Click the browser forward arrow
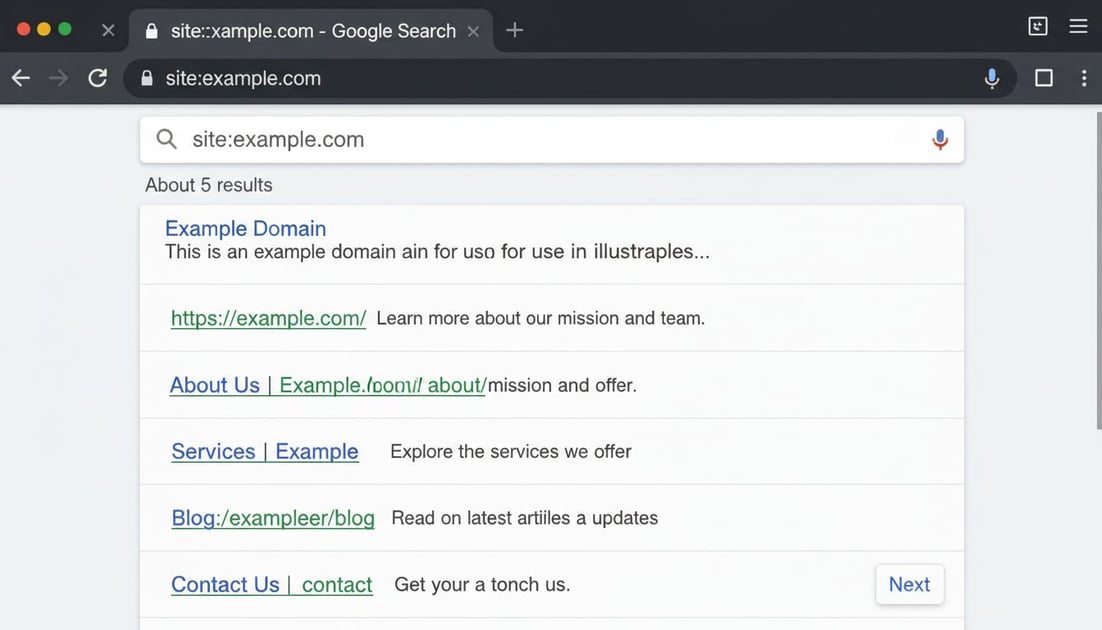 click(x=59, y=78)
